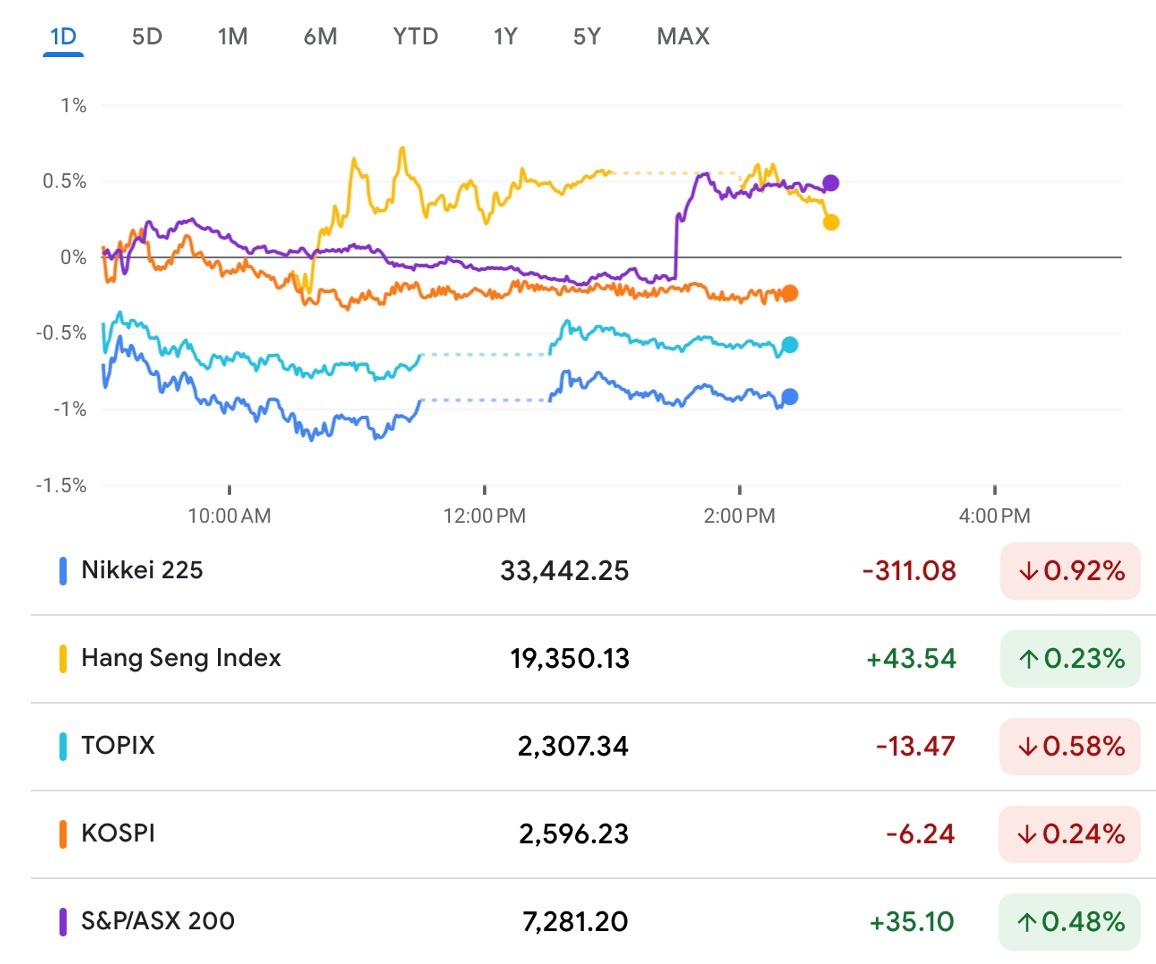Click the Nikkei 225 down 0.92% badge
Screen dimensions: 1156x964
coord(1070,571)
